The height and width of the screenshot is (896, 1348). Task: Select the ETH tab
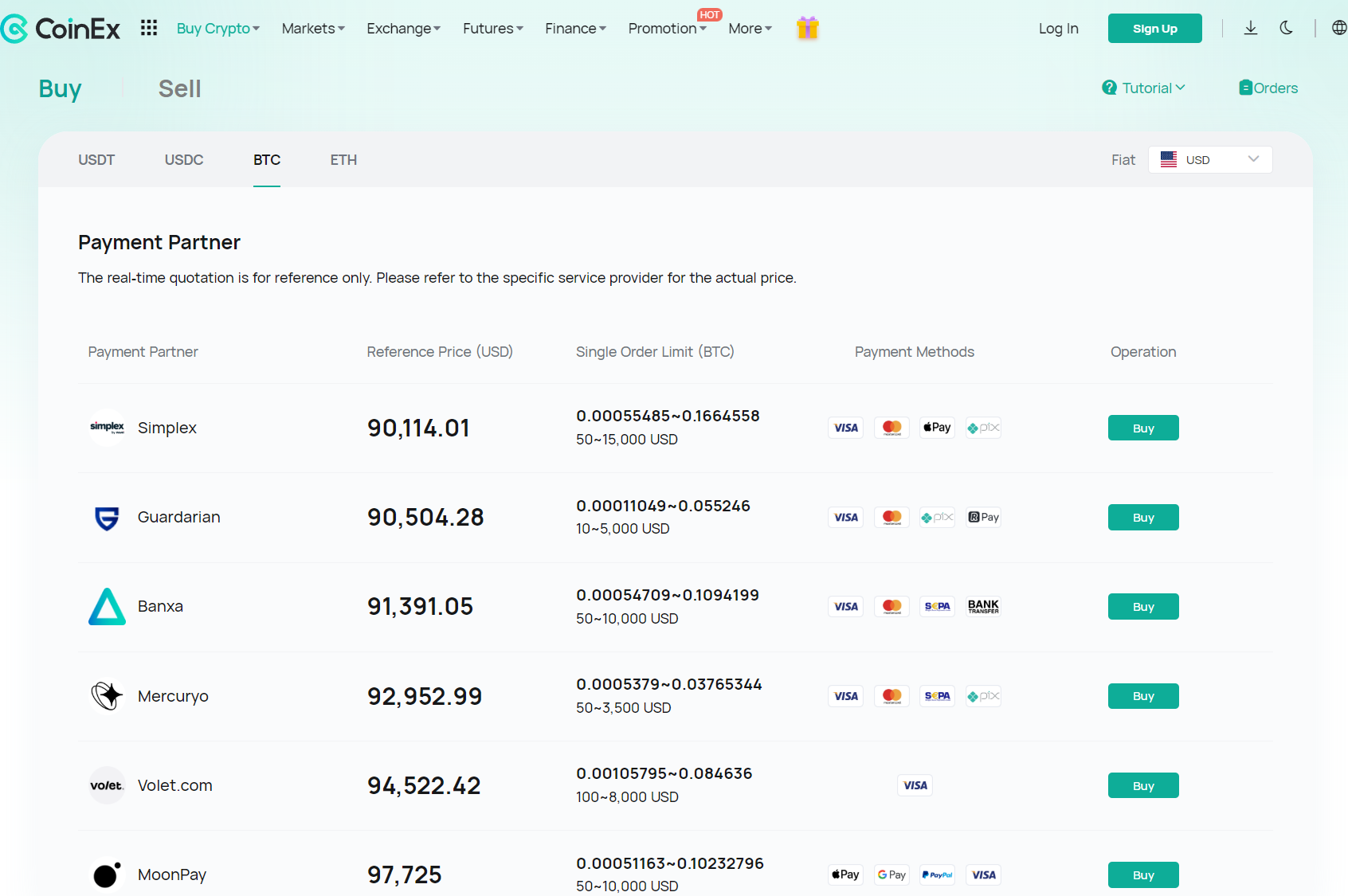343,159
